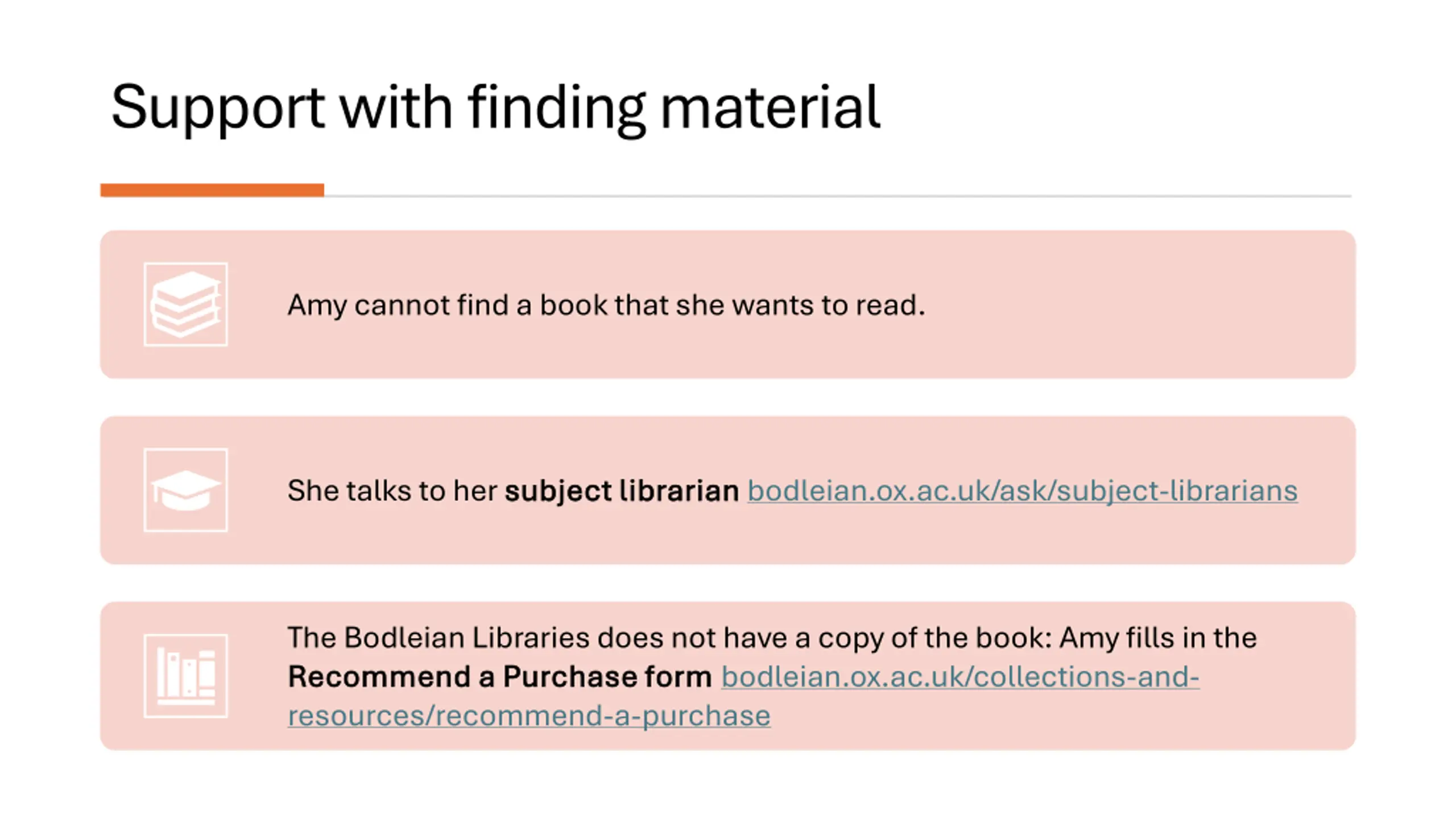The image size is (1456, 819).
Task: Click the words She talks to her
Action: (x=392, y=491)
